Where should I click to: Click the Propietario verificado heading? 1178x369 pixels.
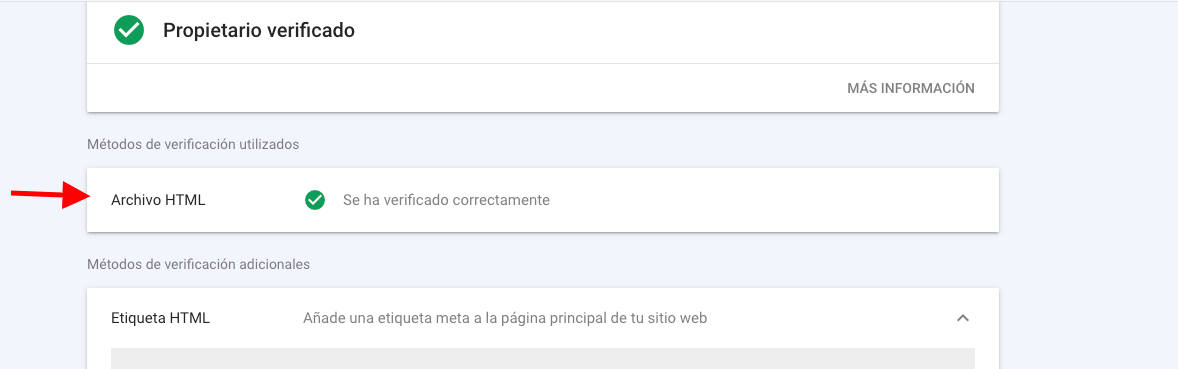(258, 31)
